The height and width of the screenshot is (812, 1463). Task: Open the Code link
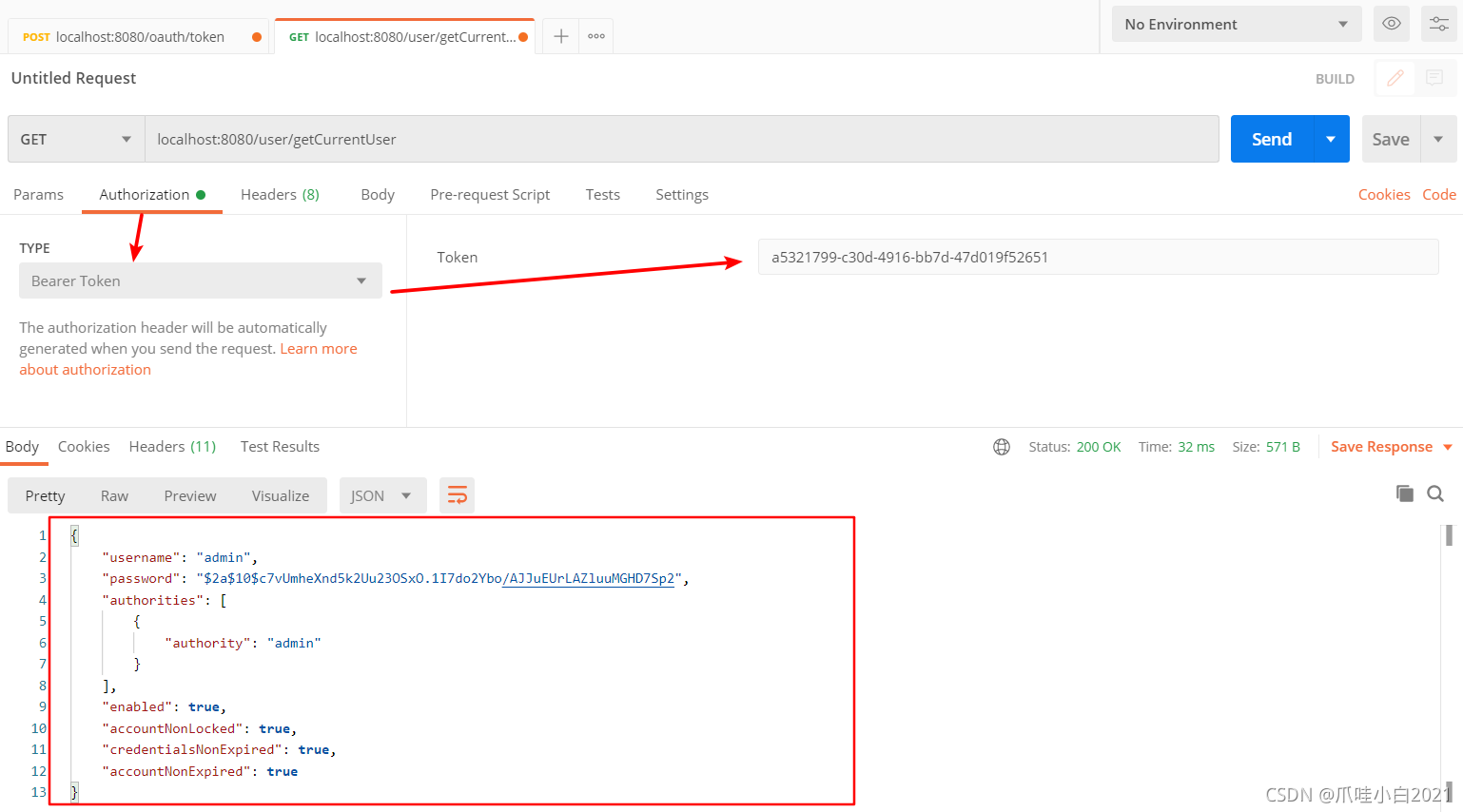tap(1439, 194)
